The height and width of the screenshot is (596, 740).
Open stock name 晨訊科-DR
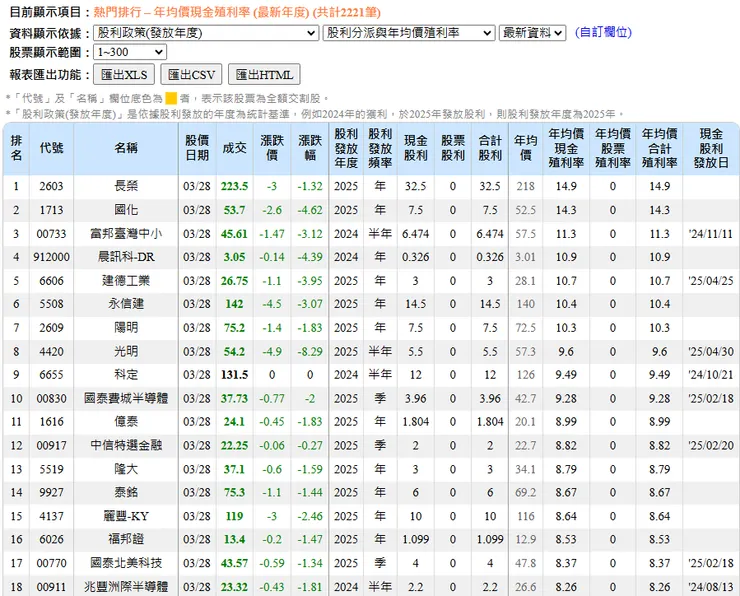(126, 257)
